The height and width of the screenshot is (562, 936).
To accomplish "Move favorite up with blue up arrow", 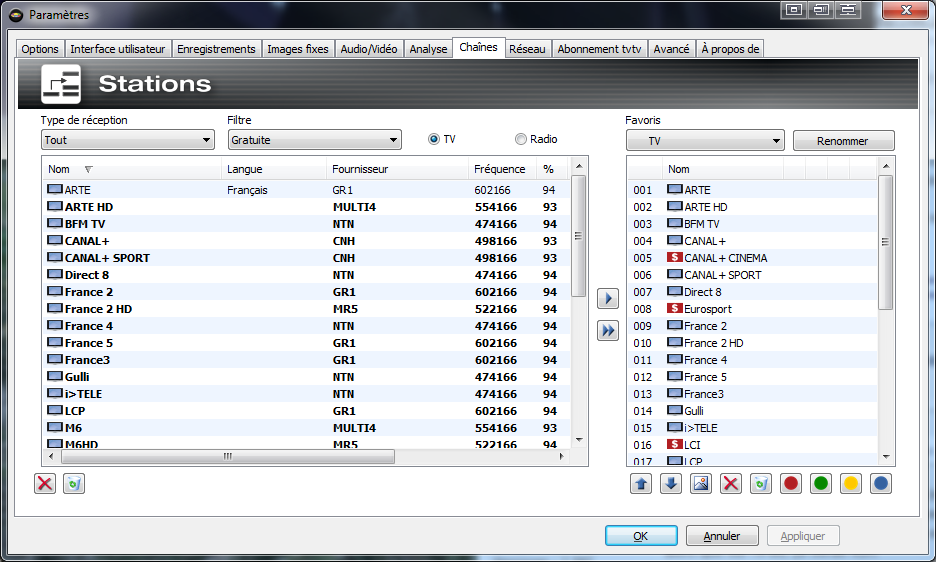I will coord(641,483).
